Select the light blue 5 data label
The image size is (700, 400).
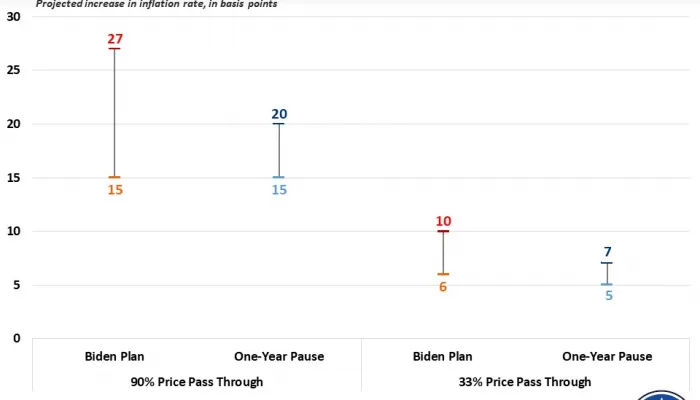point(607,295)
